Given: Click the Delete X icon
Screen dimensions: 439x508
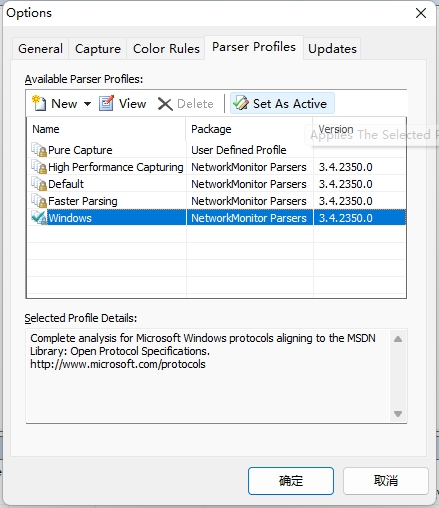Looking at the screenshot, I should (x=165, y=104).
